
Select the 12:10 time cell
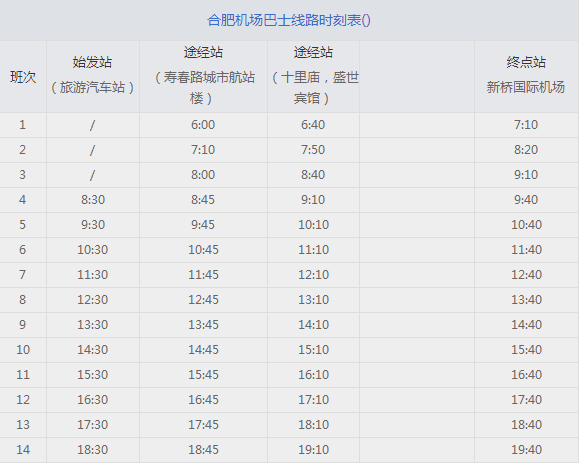pos(314,275)
